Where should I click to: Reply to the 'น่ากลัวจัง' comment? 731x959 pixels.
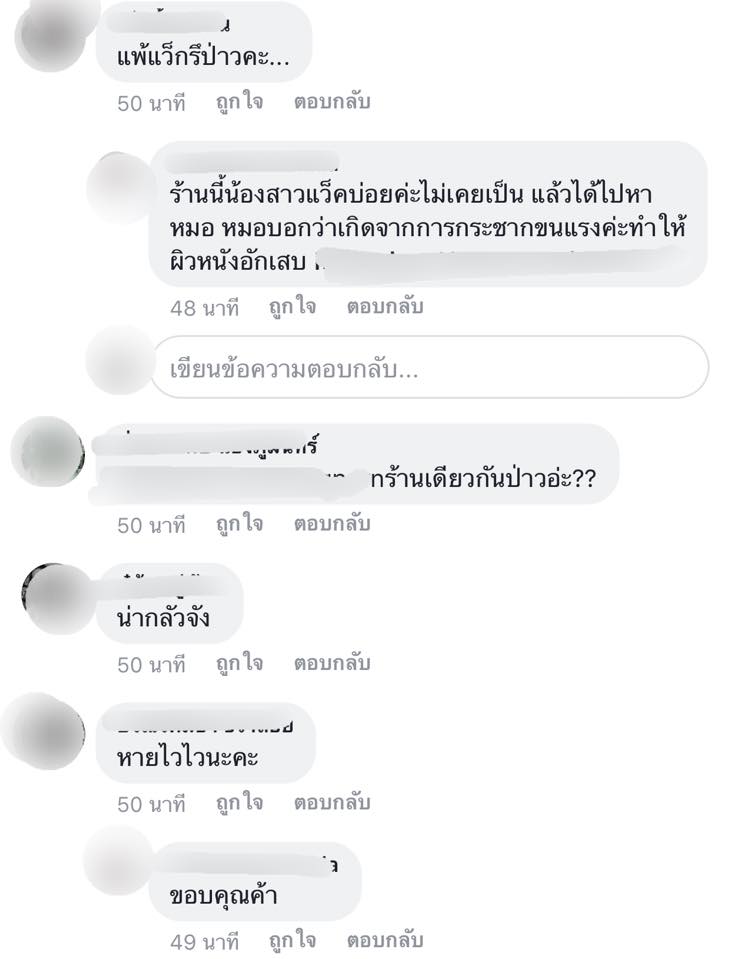pyautogui.click(x=332, y=663)
